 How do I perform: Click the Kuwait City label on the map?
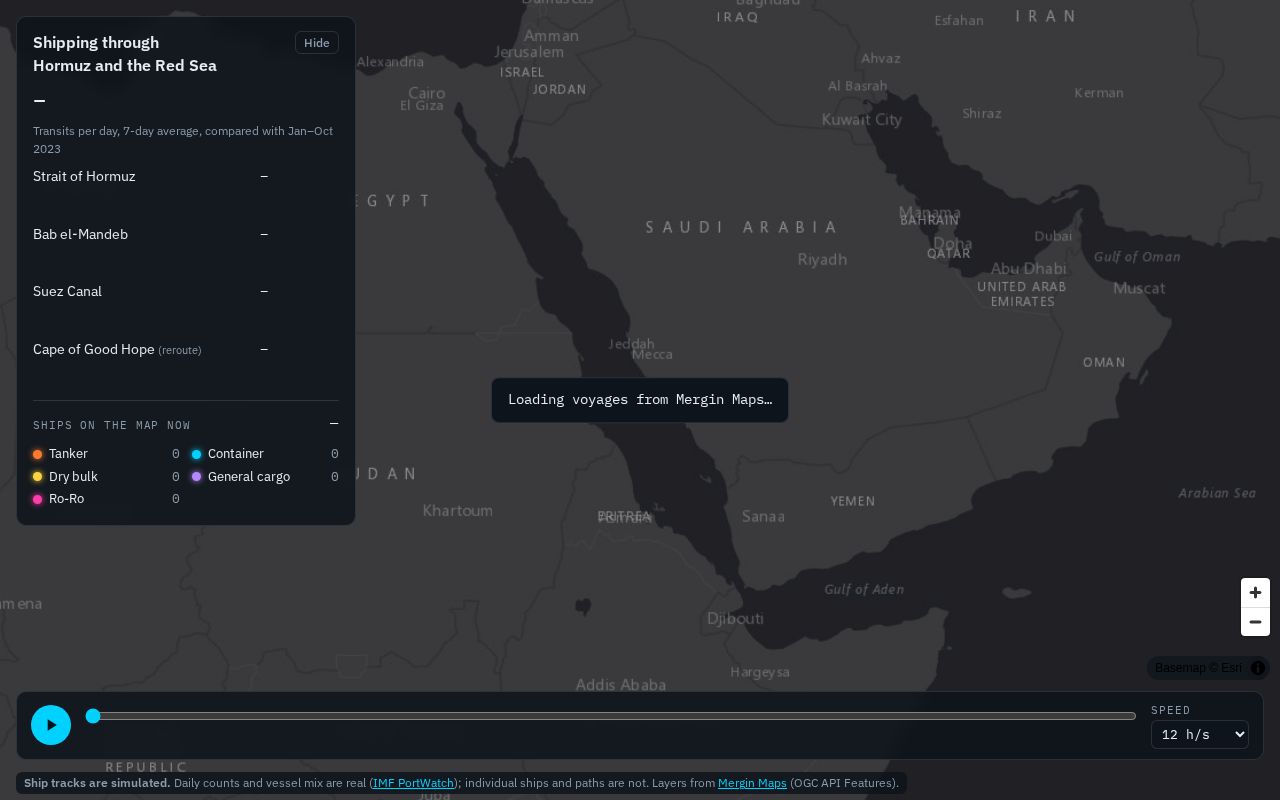[x=862, y=120]
